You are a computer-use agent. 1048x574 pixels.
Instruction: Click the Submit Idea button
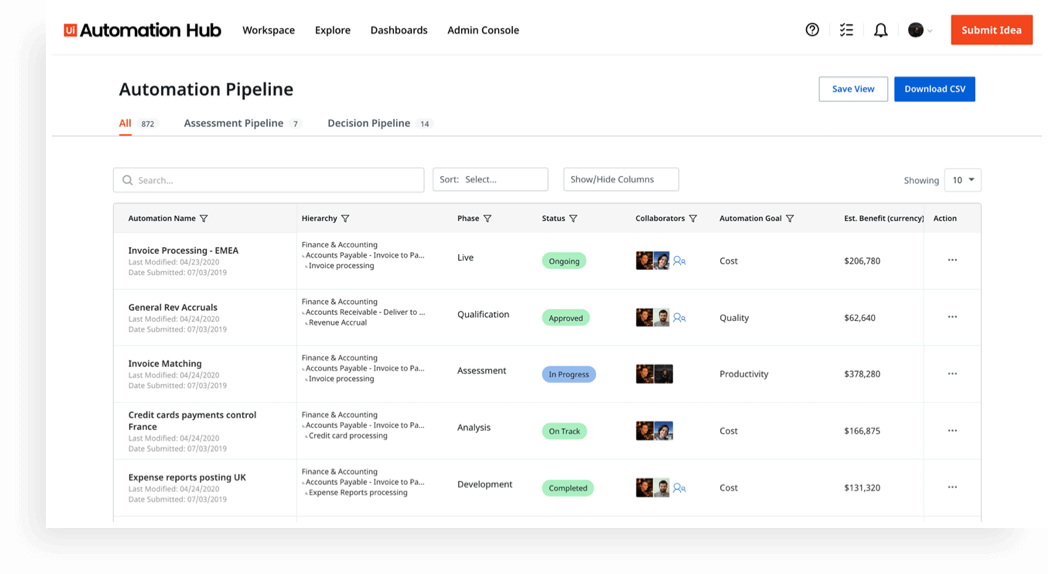[991, 30]
